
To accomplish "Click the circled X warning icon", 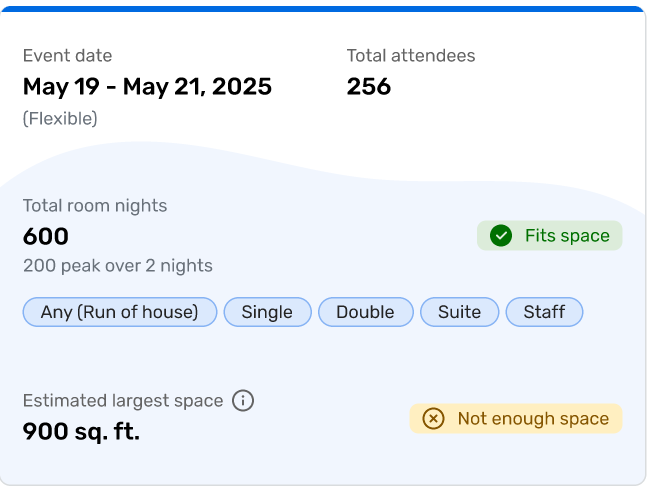I will coord(433,419).
